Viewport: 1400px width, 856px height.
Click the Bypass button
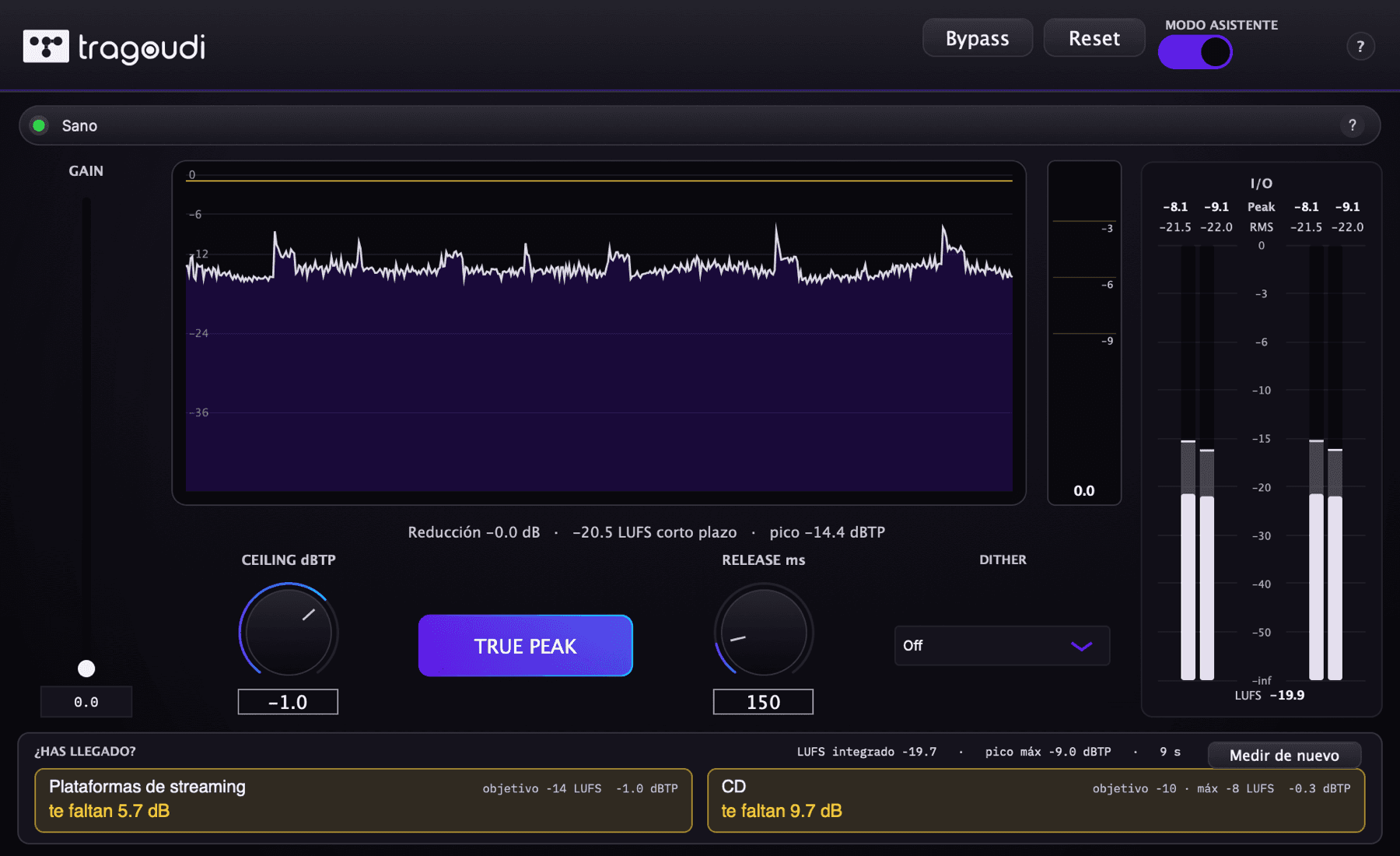pos(978,38)
